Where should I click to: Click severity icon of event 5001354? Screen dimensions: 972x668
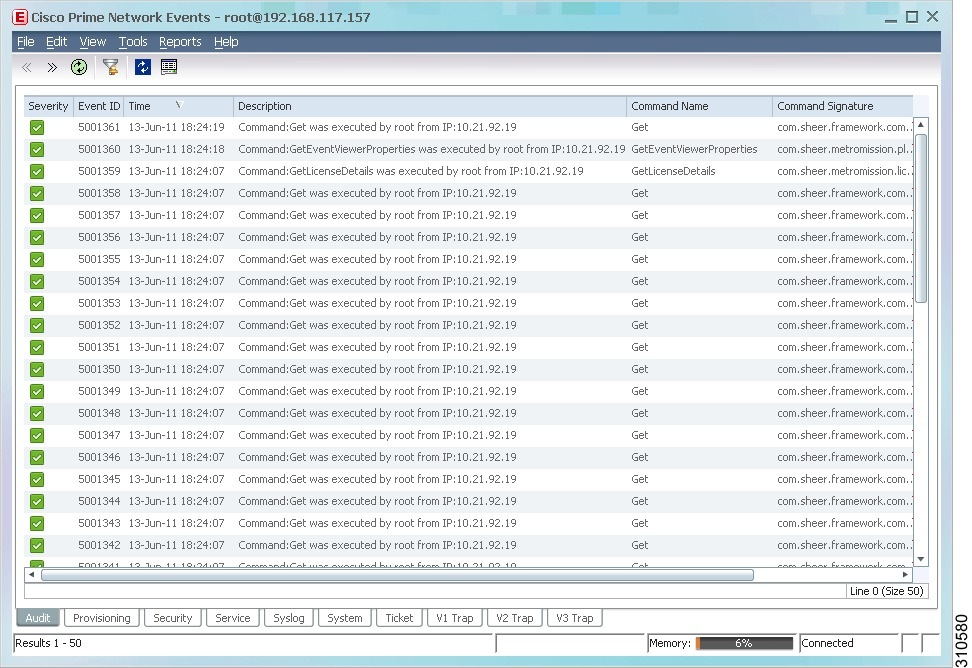click(x=37, y=281)
